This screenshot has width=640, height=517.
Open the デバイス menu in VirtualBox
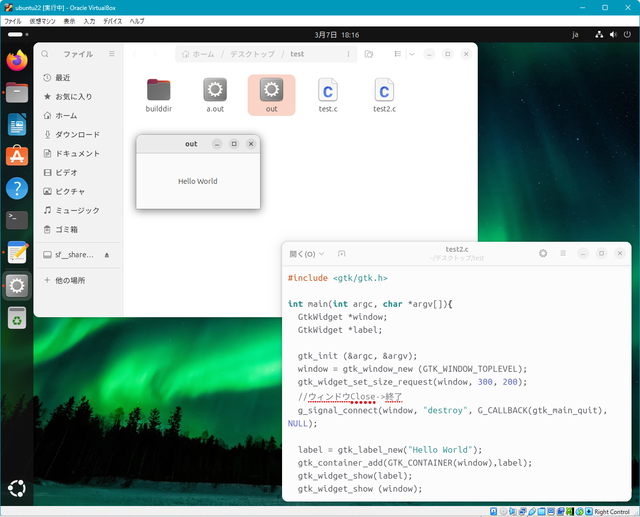click(113, 21)
